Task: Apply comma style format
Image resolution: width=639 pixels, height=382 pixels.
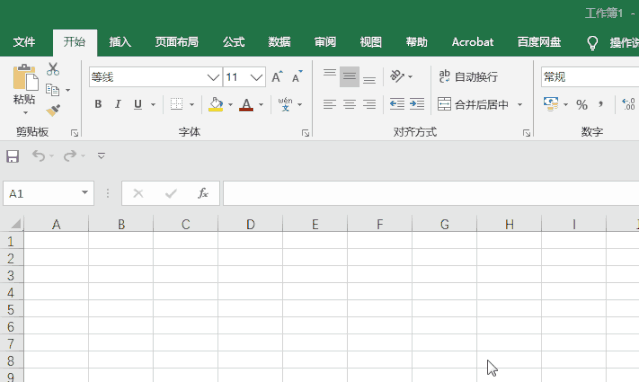Action: 601,104
